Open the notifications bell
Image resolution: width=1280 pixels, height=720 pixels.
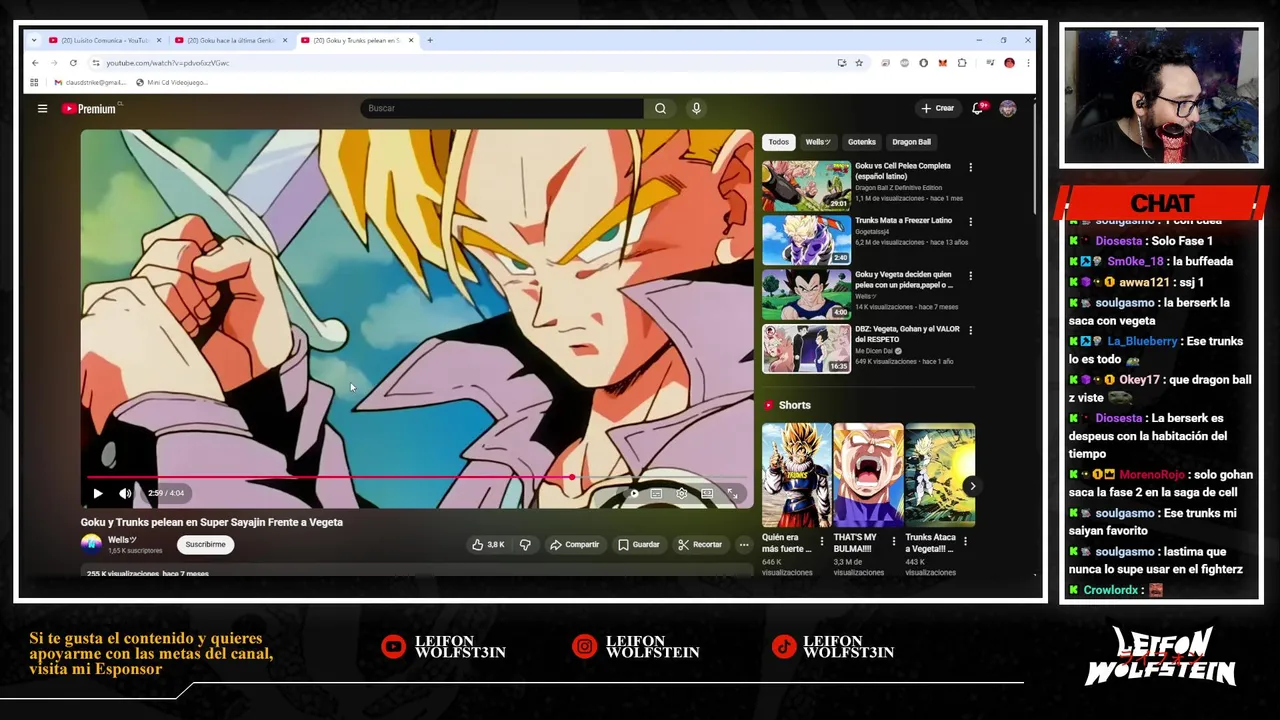coord(978,108)
